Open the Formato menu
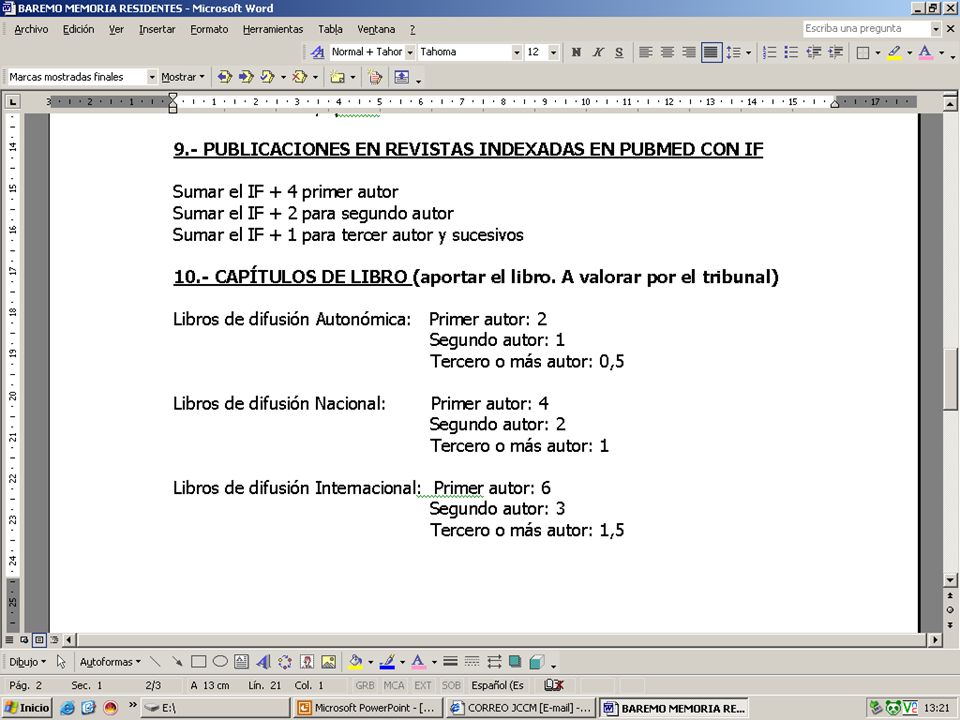 (x=209, y=29)
